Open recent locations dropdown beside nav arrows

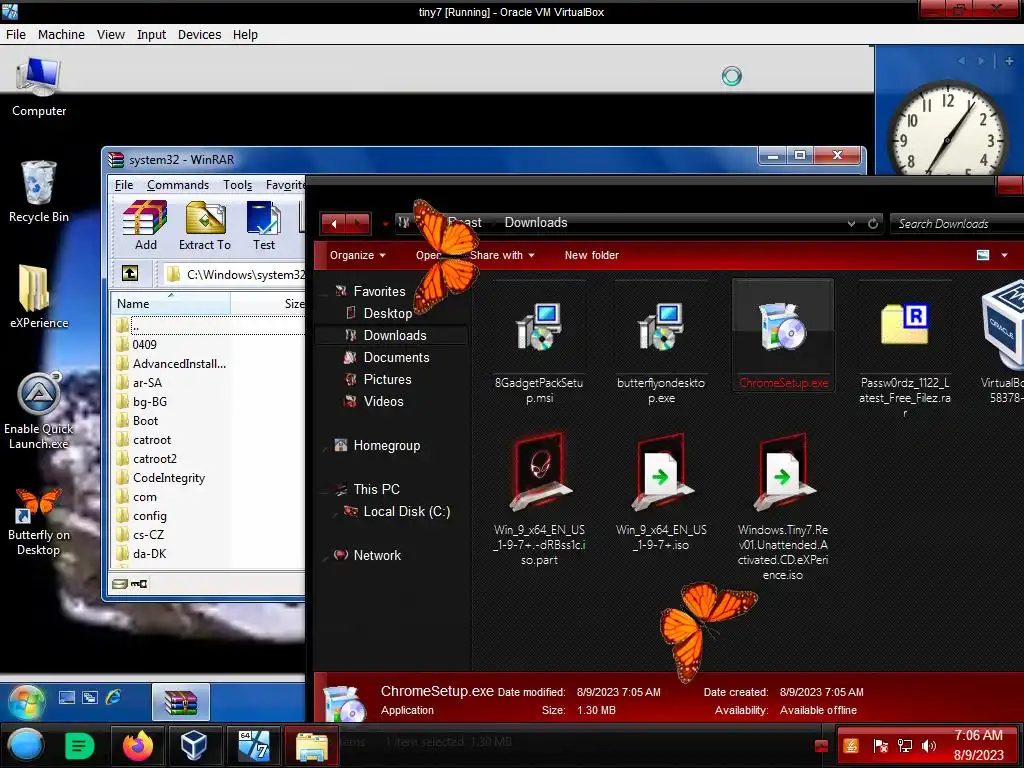pos(385,224)
